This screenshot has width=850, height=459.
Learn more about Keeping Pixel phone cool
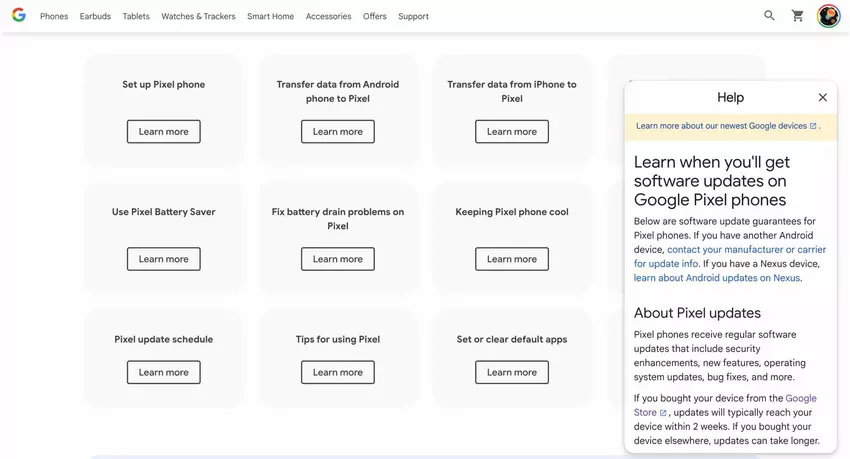(x=511, y=259)
